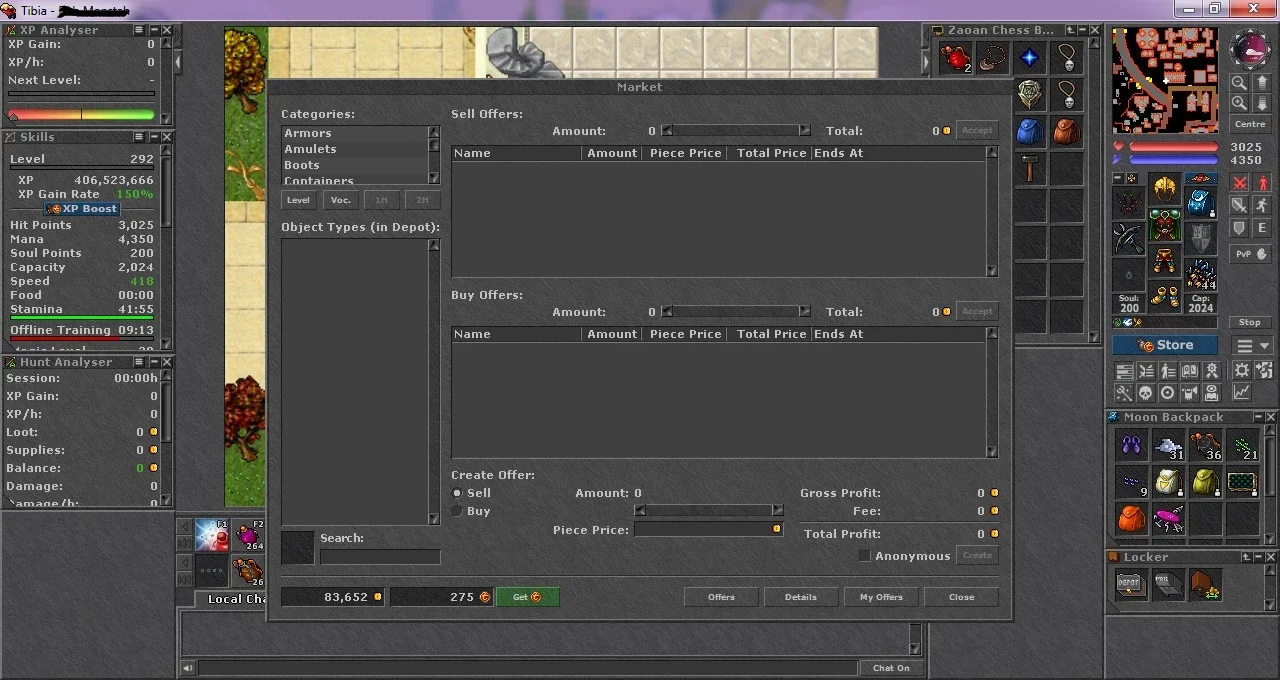Use the potion hotkey F2
The image size is (1280, 680).
(249, 535)
